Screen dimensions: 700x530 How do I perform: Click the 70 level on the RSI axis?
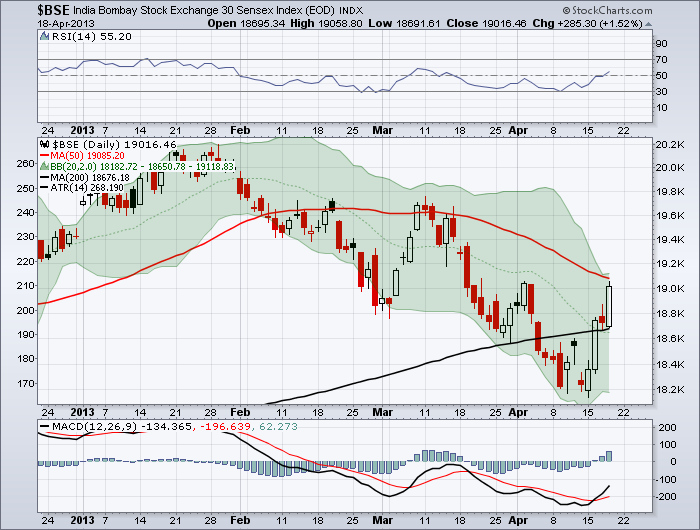pos(662,59)
